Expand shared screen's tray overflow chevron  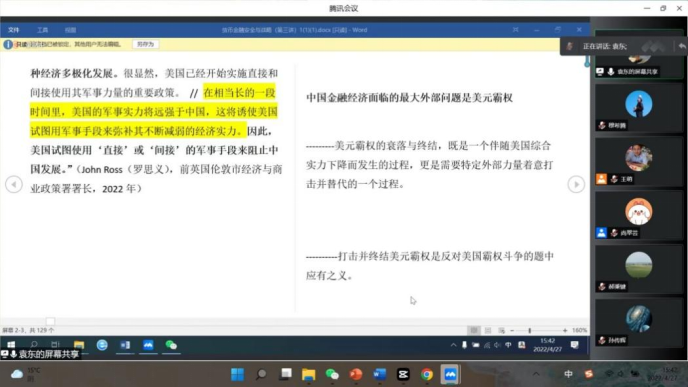tap(453, 345)
